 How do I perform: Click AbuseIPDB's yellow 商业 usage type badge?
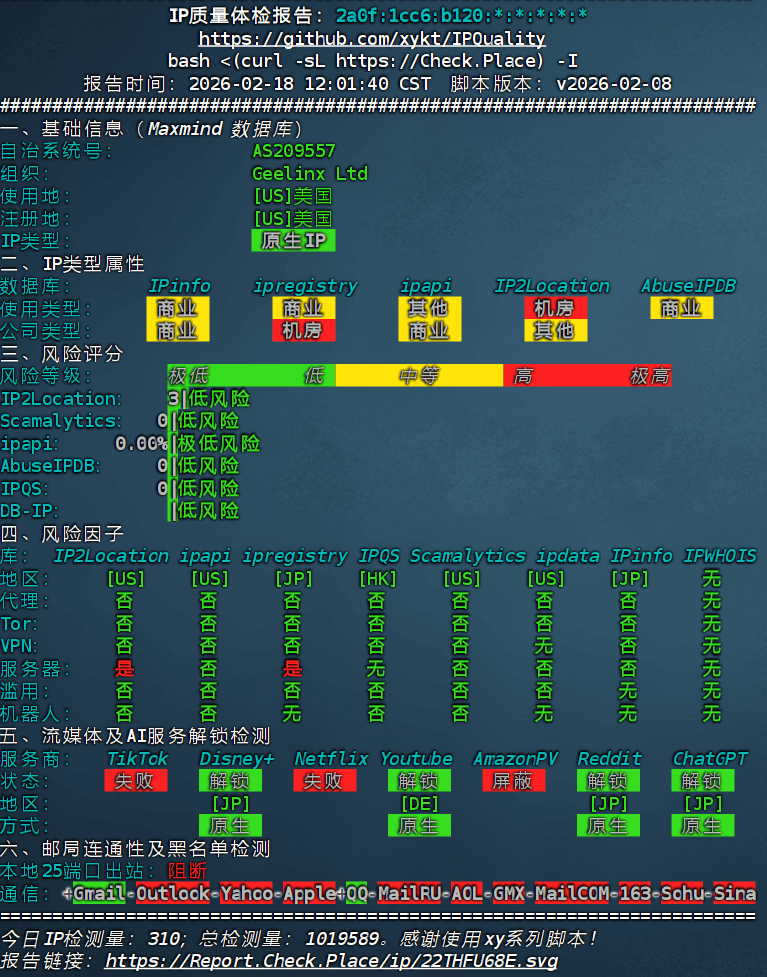(682, 308)
